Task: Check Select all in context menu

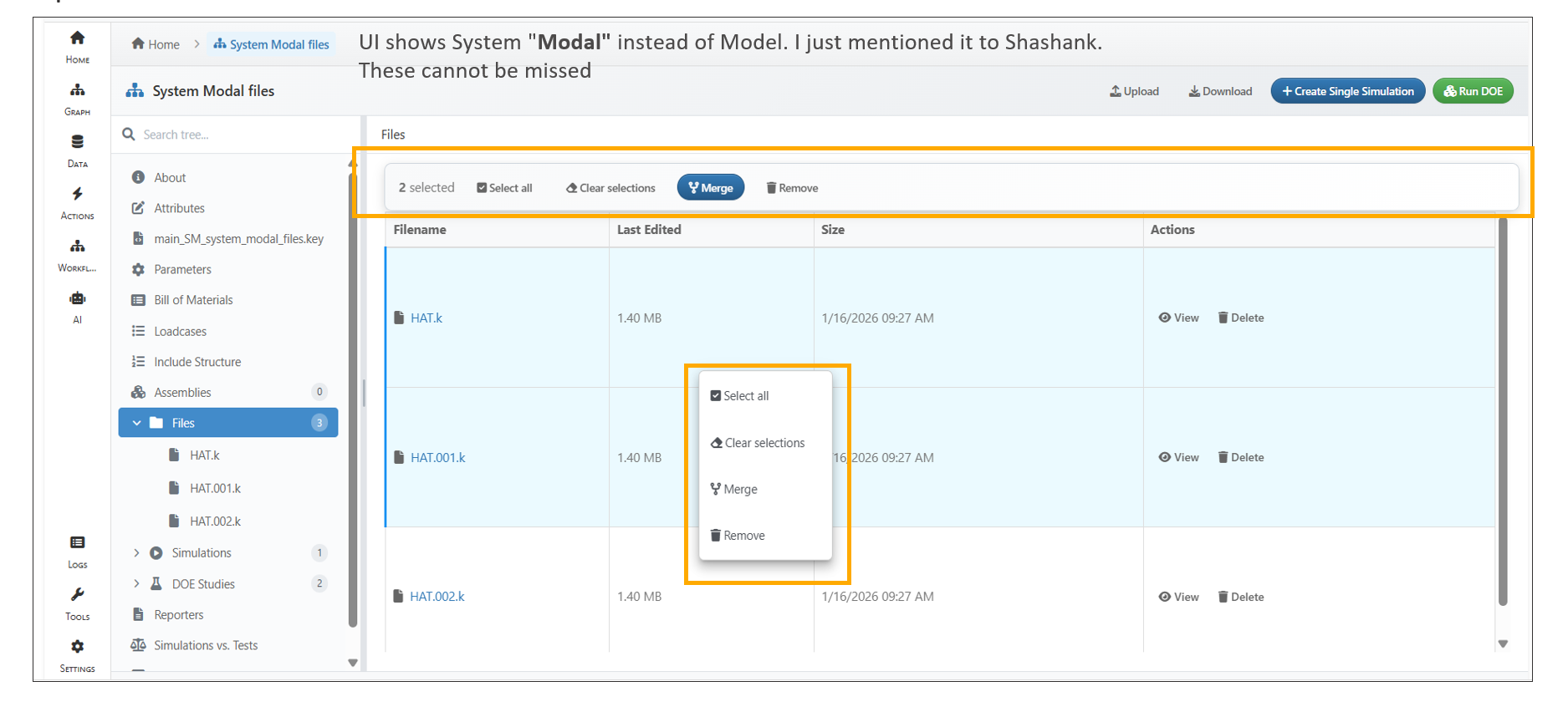Action: point(739,396)
